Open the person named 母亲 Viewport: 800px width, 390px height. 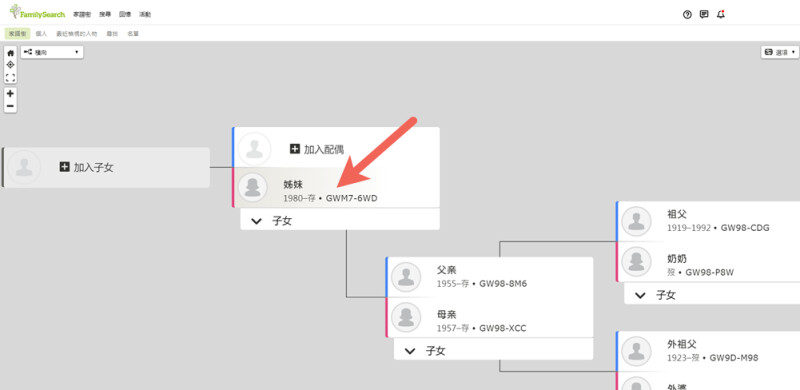tap(446, 314)
